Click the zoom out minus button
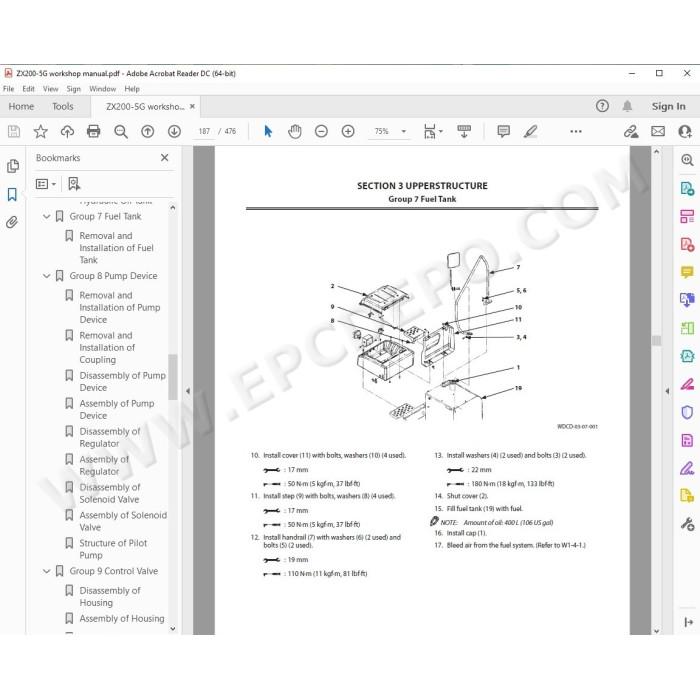 tap(321, 131)
